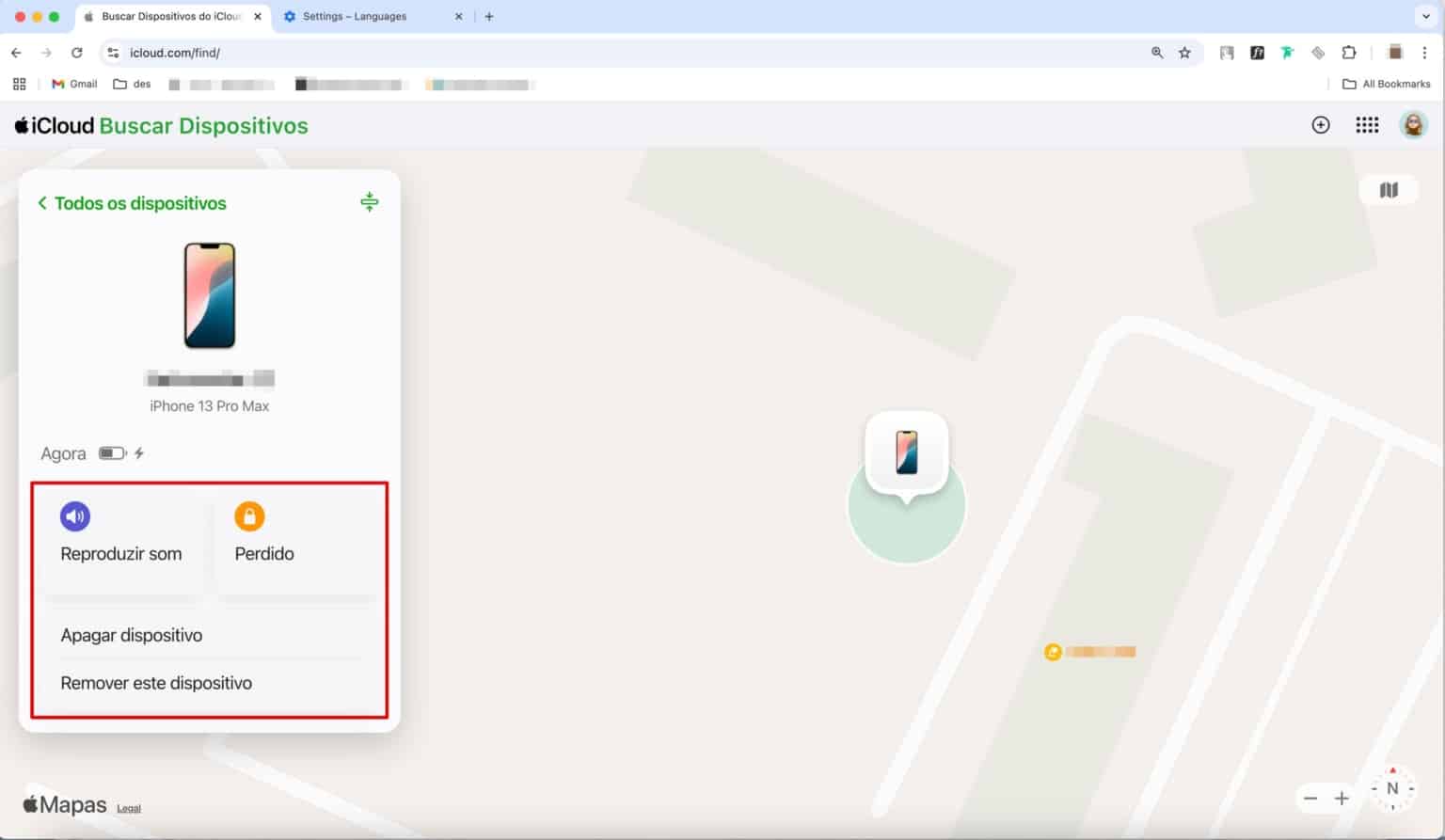Click the orange place marker on map
The height and width of the screenshot is (840, 1445).
(x=1053, y=652)
